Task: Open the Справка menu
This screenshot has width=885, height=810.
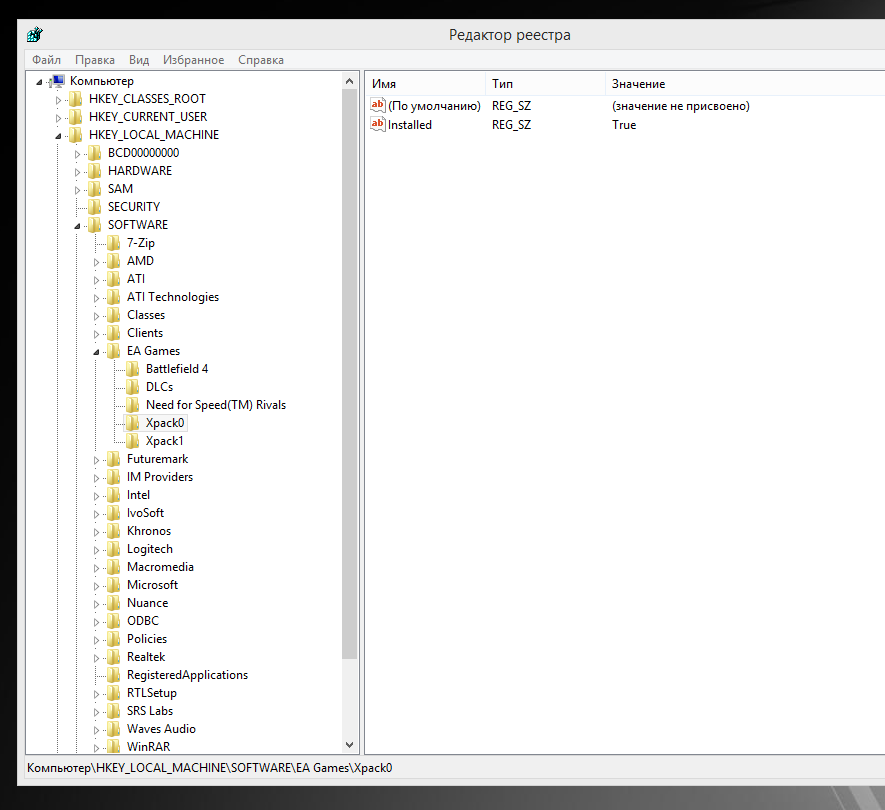Action: 261,60
